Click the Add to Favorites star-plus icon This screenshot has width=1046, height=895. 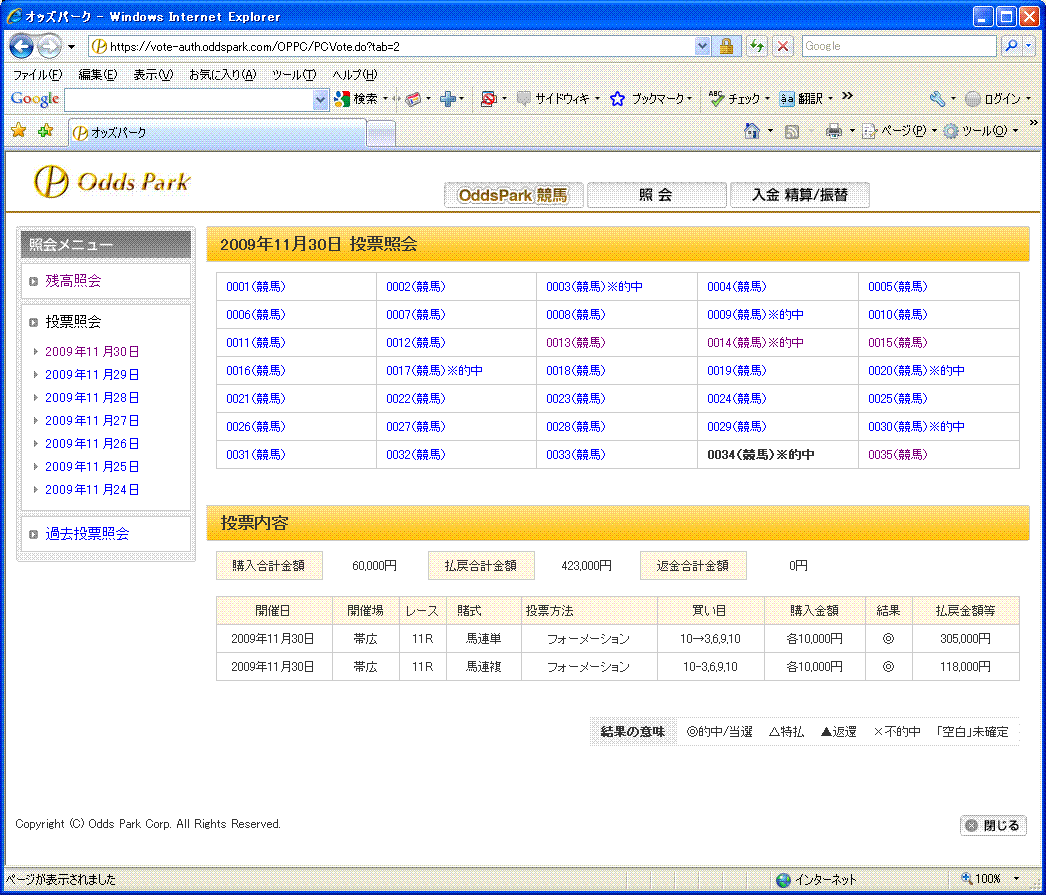tap(45, 131)
